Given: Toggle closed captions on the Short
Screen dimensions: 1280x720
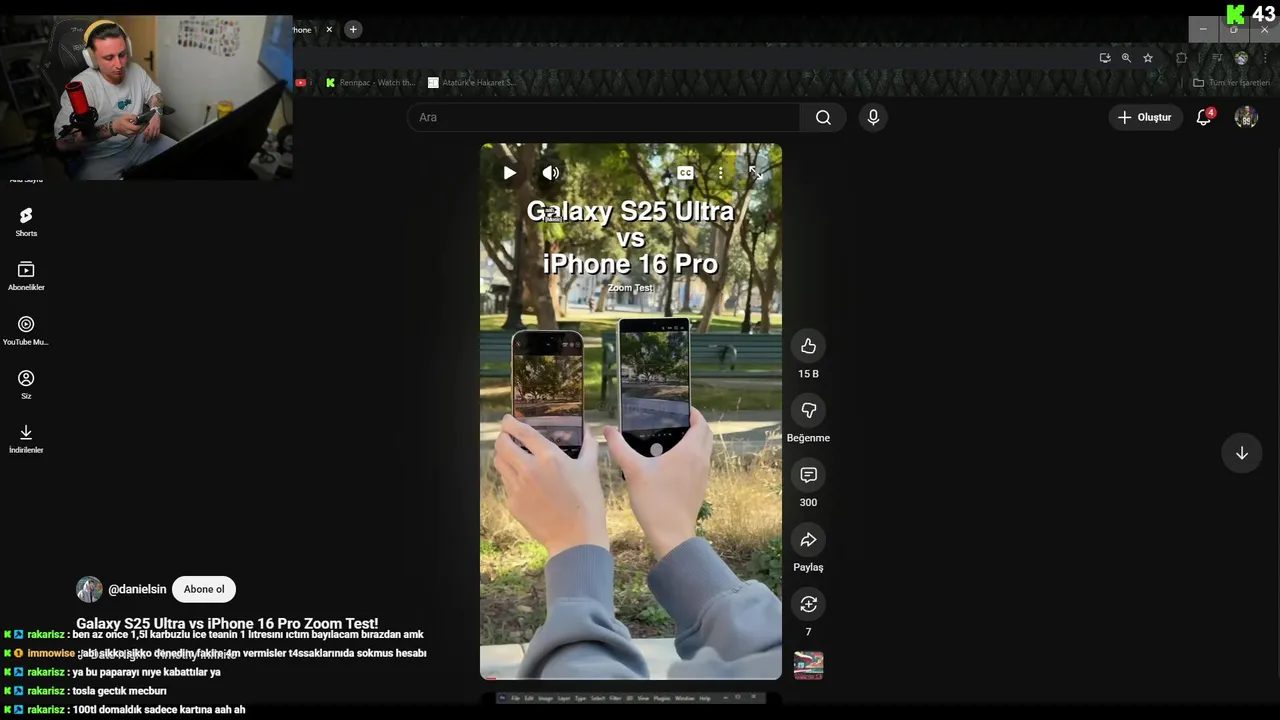Looking at the screenshot, I should click(685, 173).
